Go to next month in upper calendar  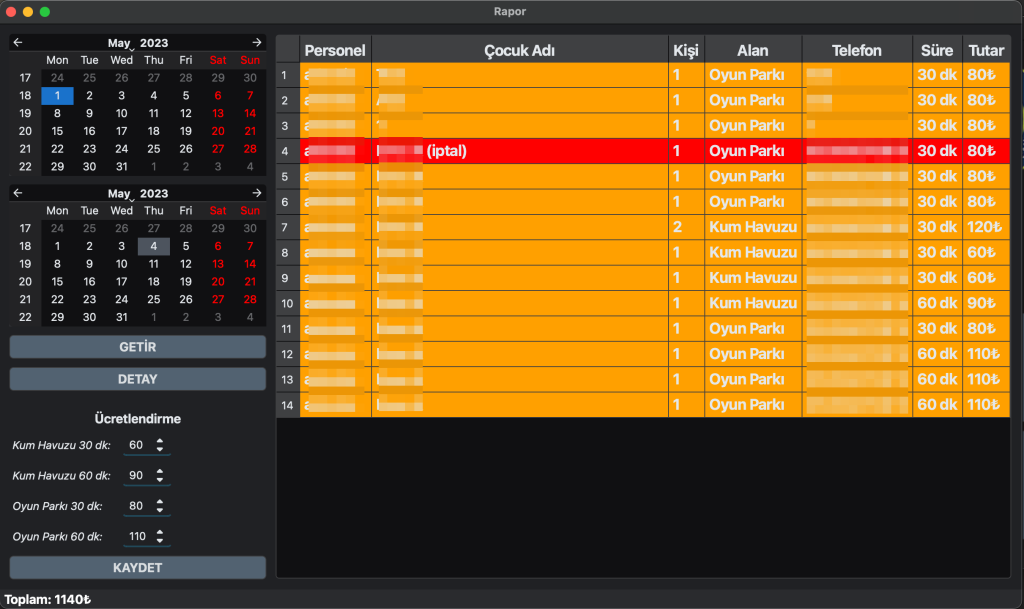[257, 42]
